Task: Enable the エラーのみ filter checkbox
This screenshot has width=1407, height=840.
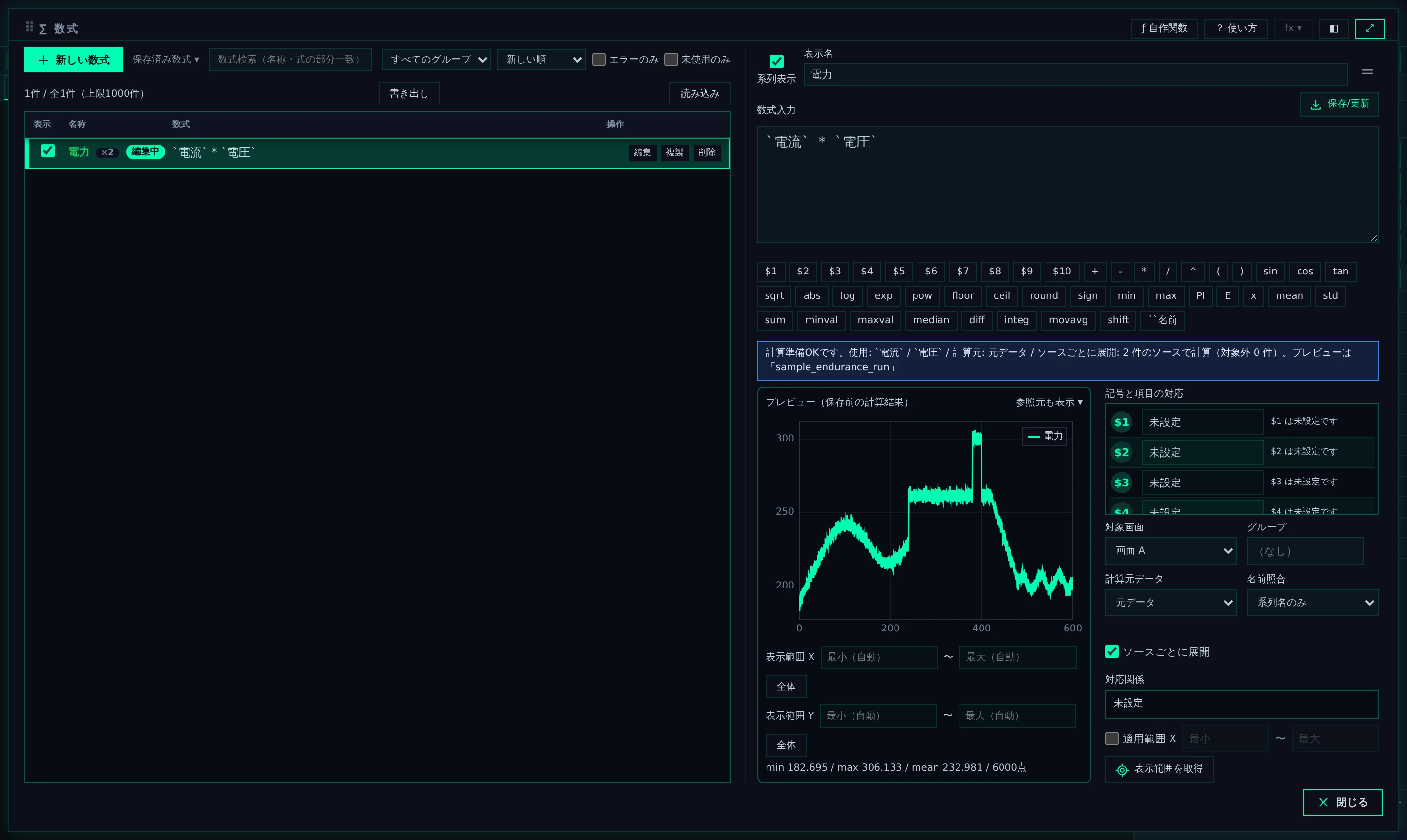Action: [598, 60]
